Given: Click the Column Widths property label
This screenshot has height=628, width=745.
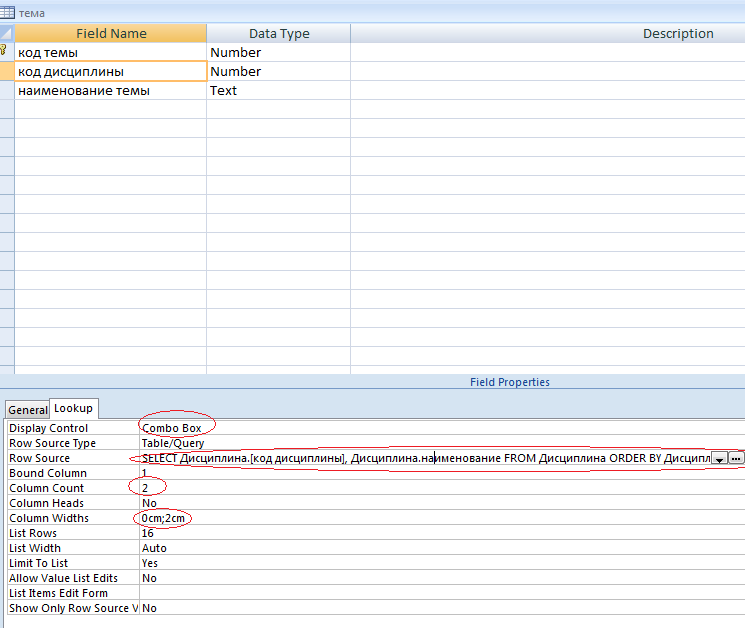Looking at the screenshot, I should pos(49,518).
